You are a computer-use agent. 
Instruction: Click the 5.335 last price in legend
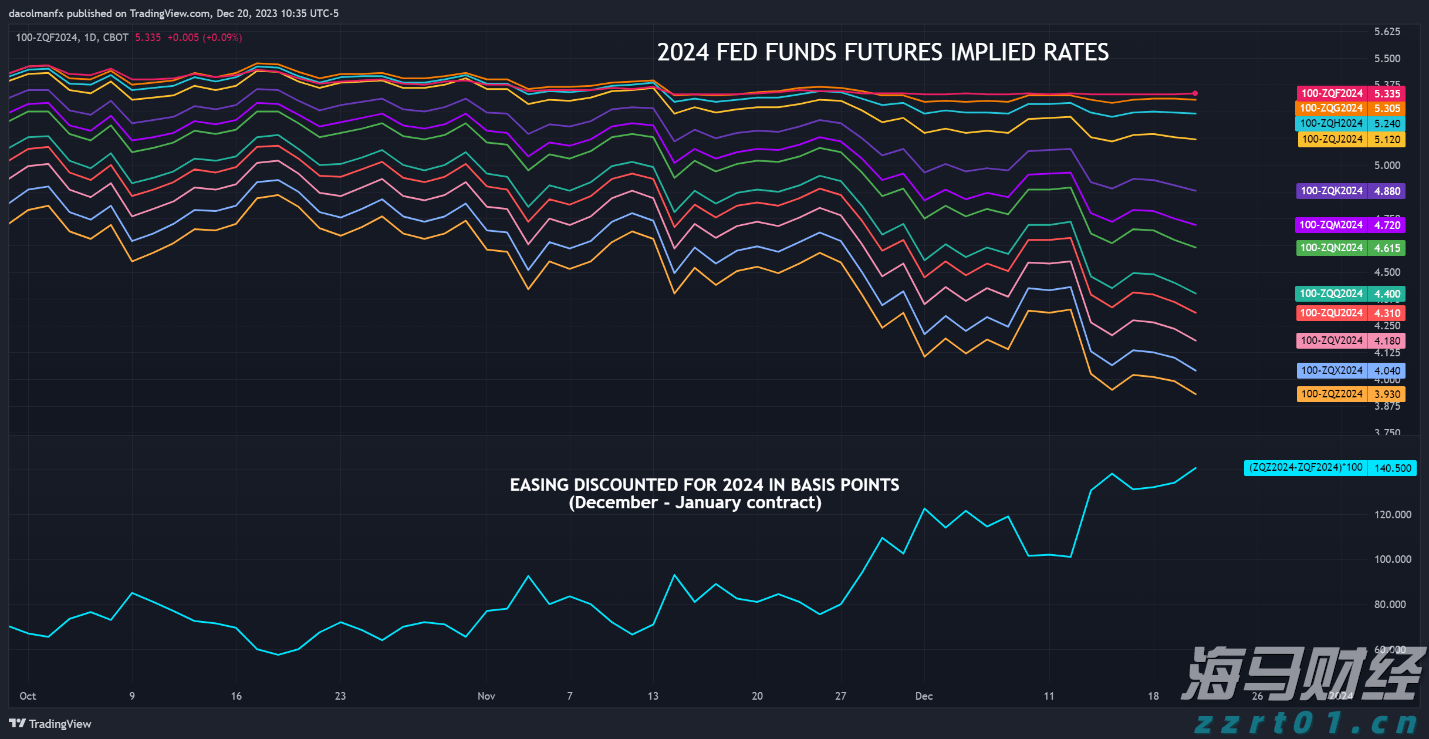[147, 37]
